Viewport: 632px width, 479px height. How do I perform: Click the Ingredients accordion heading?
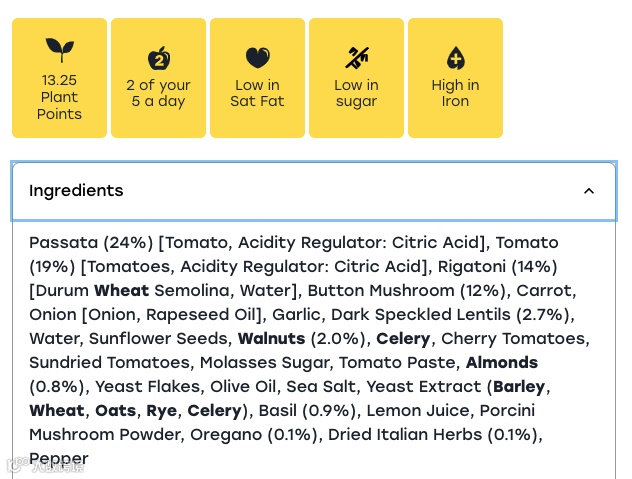77,191
